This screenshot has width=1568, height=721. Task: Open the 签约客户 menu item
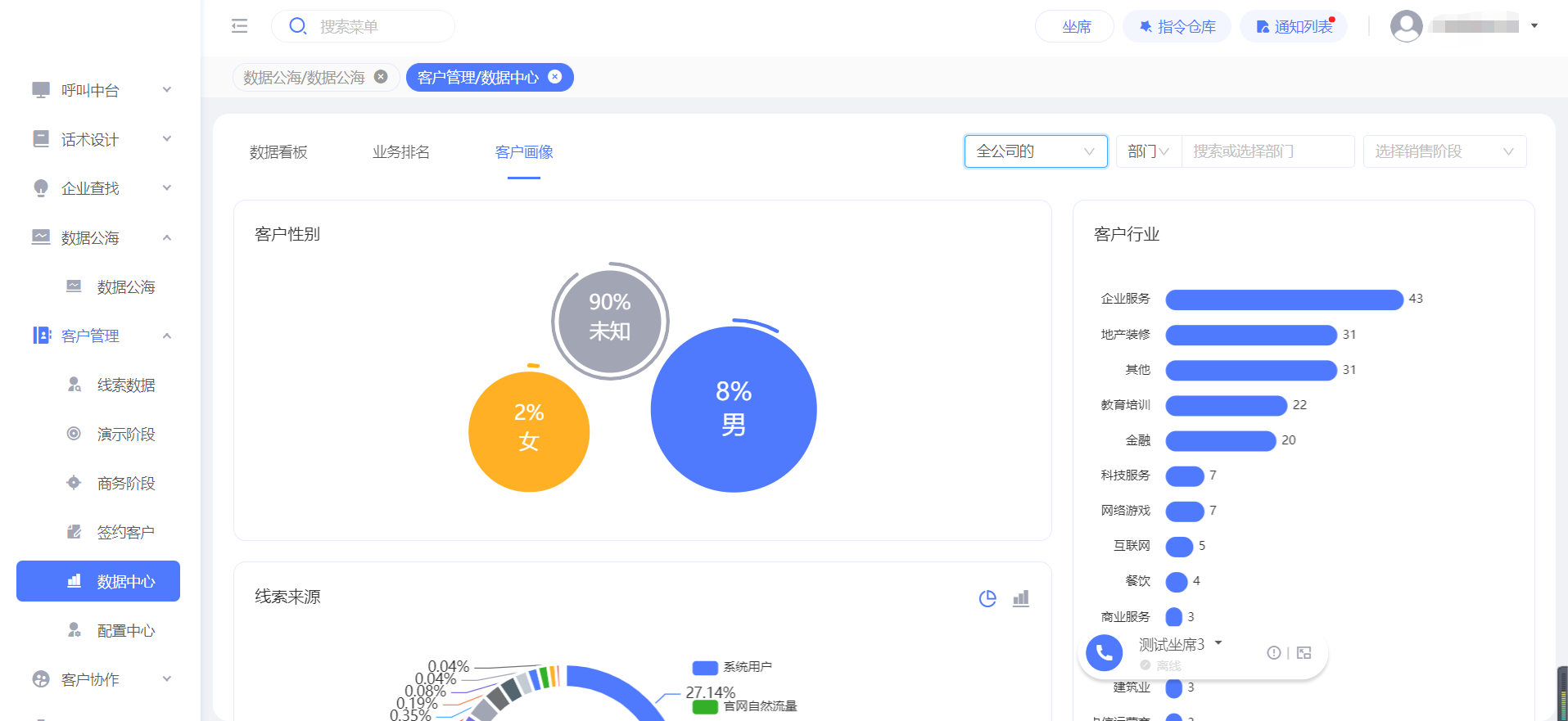click(x=98, y=532)
